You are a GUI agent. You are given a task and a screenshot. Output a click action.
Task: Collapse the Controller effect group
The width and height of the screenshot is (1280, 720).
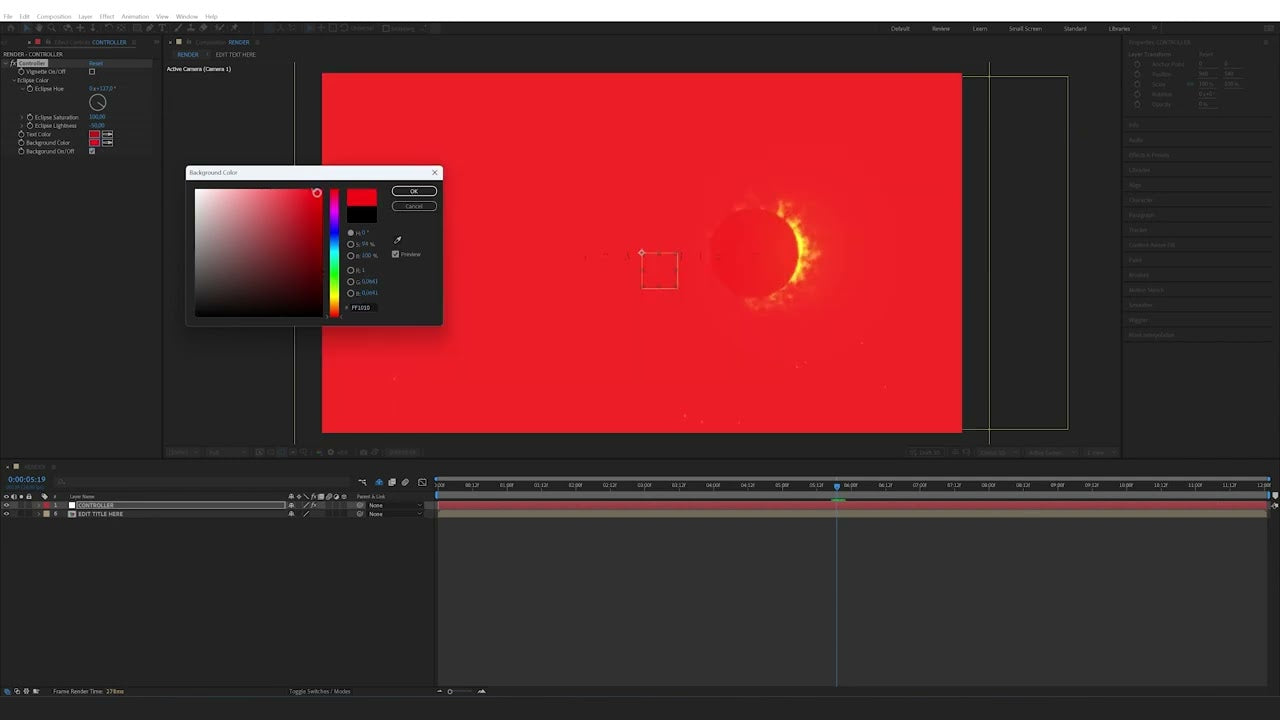pos(5,63)
